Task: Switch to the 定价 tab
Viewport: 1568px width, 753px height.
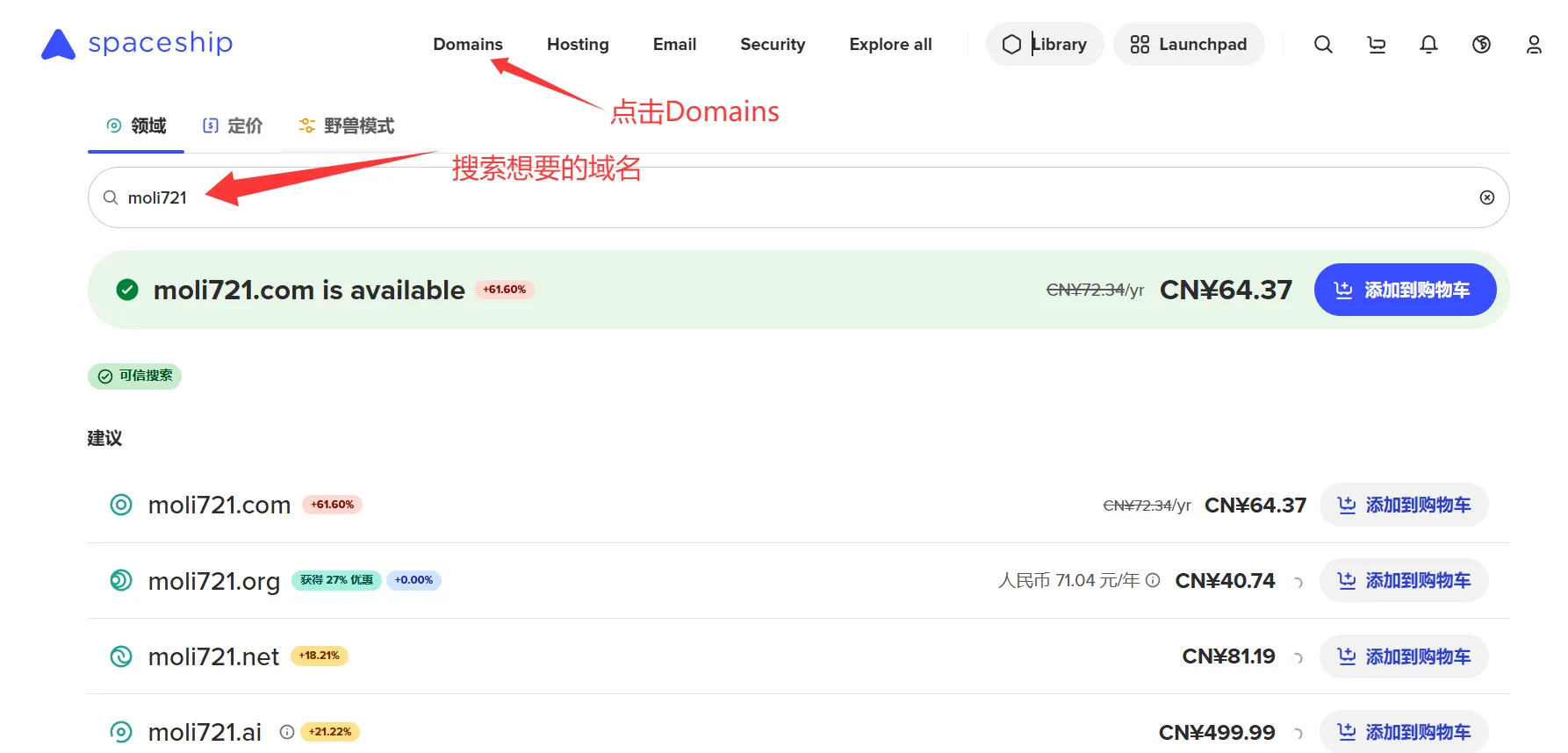Action: (x=233, y=125)
